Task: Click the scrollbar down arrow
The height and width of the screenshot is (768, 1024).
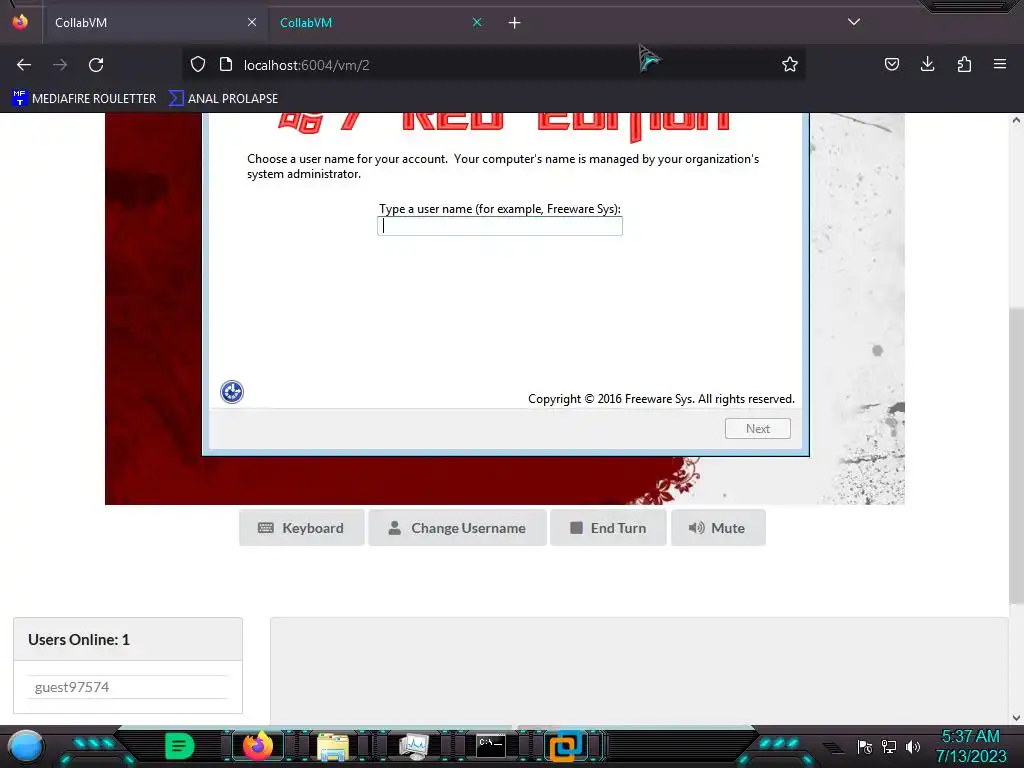Action: click(x=1016, y=718)
